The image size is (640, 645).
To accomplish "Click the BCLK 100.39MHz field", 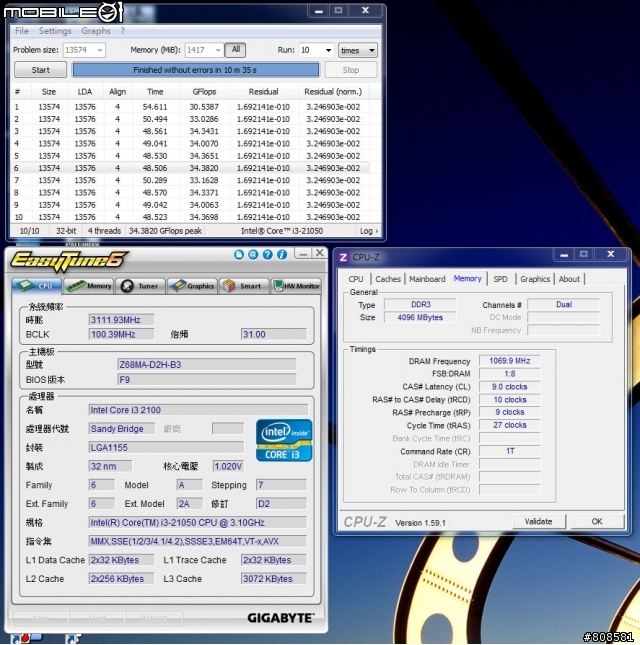I will pyautogui.click(x=121, y=334).
